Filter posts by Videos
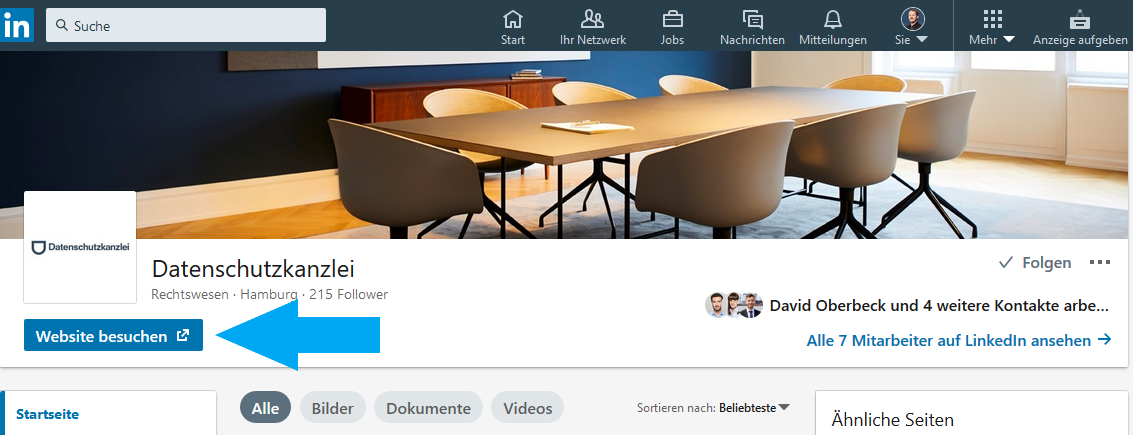 tap(527, 408)
